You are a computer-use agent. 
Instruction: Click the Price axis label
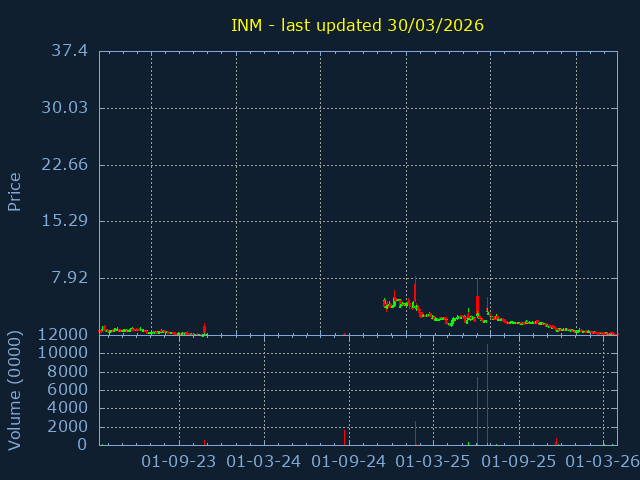pos(15,191)
